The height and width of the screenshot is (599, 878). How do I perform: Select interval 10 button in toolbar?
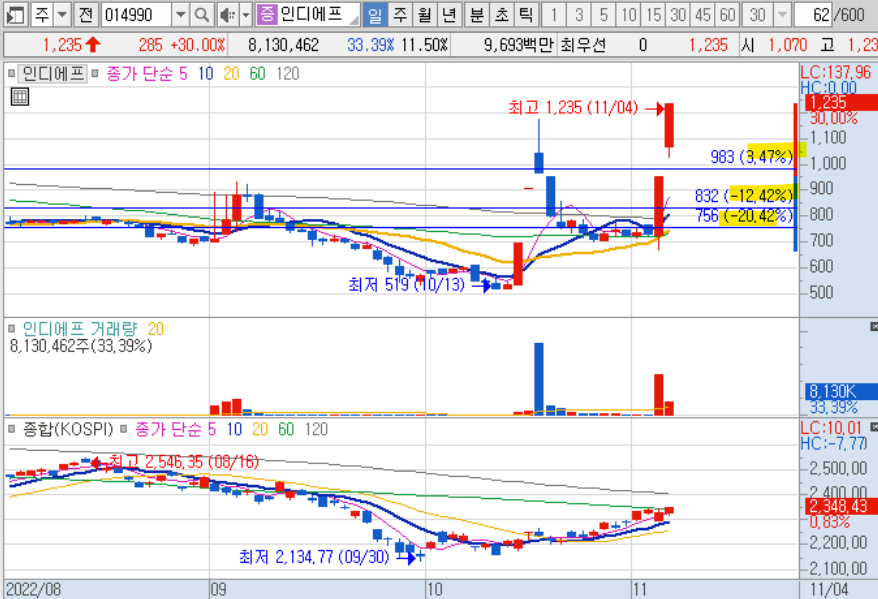click(628, 15)
